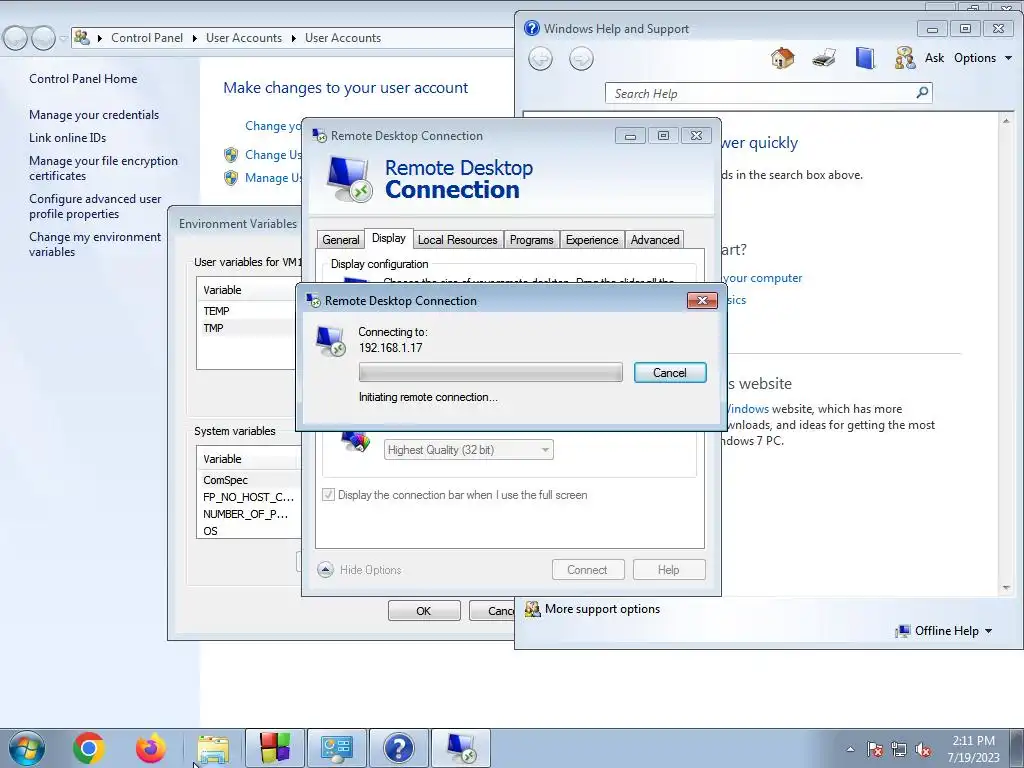The height and width of the screenshot is (768, 1024).
Task: Go to the Experience tab
Action: pos(592,240)
